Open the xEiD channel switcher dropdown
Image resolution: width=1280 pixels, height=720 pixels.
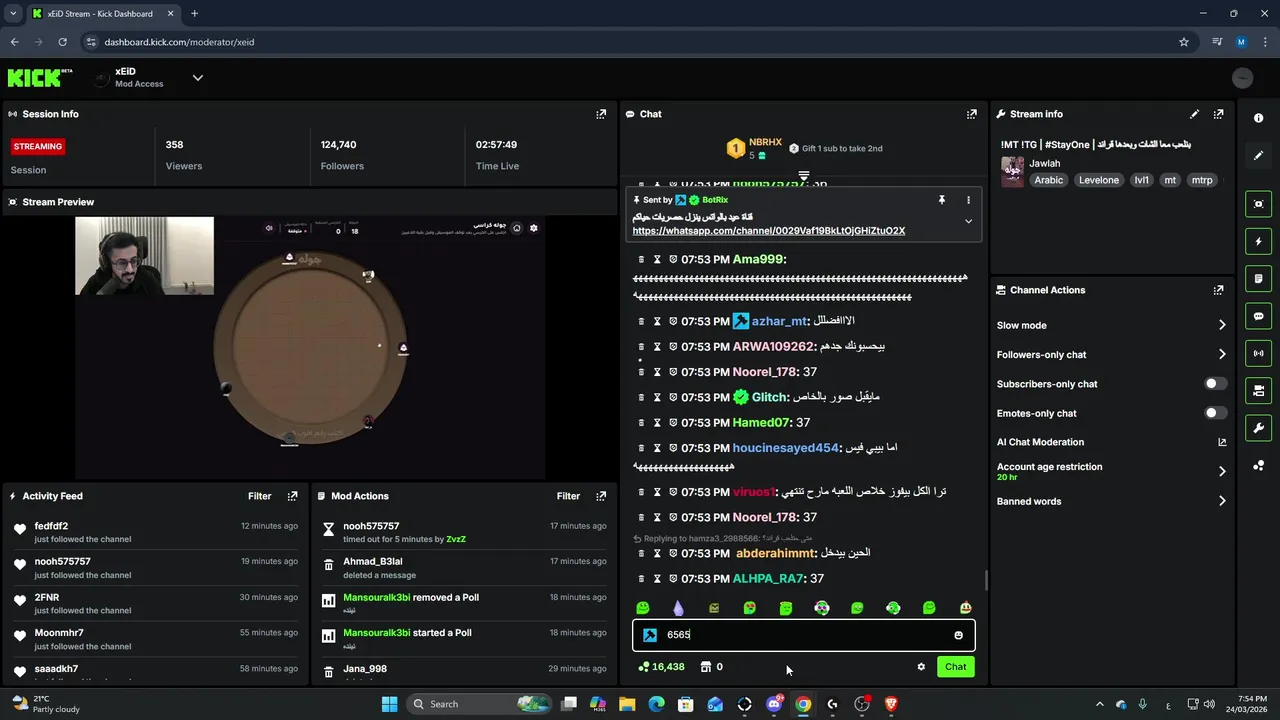(x=197, y=78)
